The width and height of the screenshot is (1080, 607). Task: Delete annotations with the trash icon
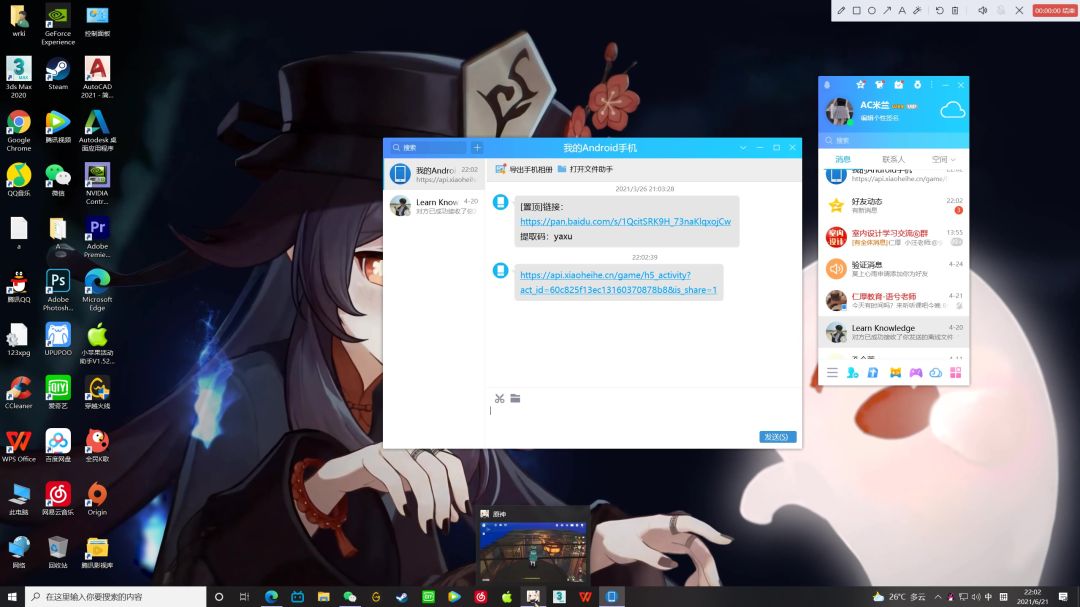coord(955,10)
